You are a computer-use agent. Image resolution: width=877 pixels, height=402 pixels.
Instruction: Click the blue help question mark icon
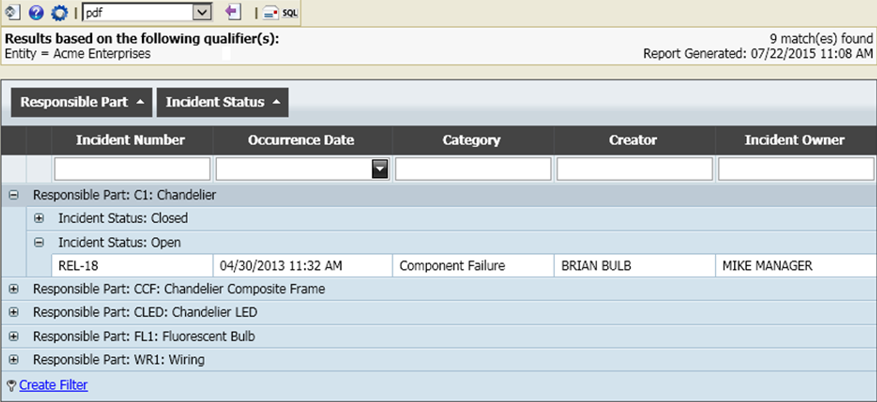point(36,13)
